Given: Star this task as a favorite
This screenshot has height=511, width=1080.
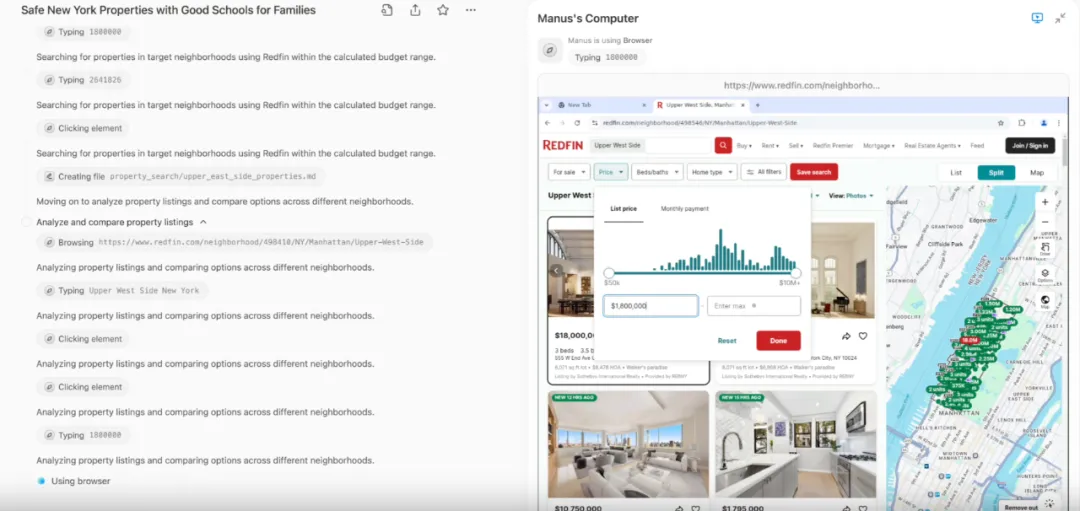Looking at the screenshot, I should [x=443, y=10].
